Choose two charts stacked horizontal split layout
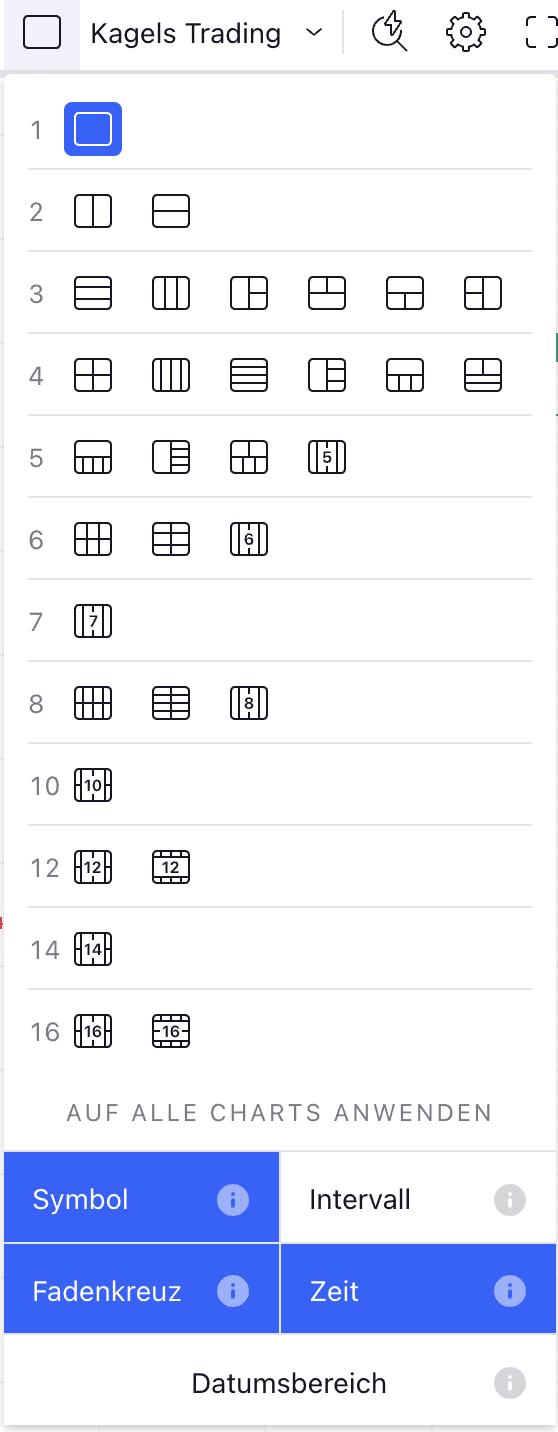The height and width of the screenshot is (1432, 558). [171, 211]
